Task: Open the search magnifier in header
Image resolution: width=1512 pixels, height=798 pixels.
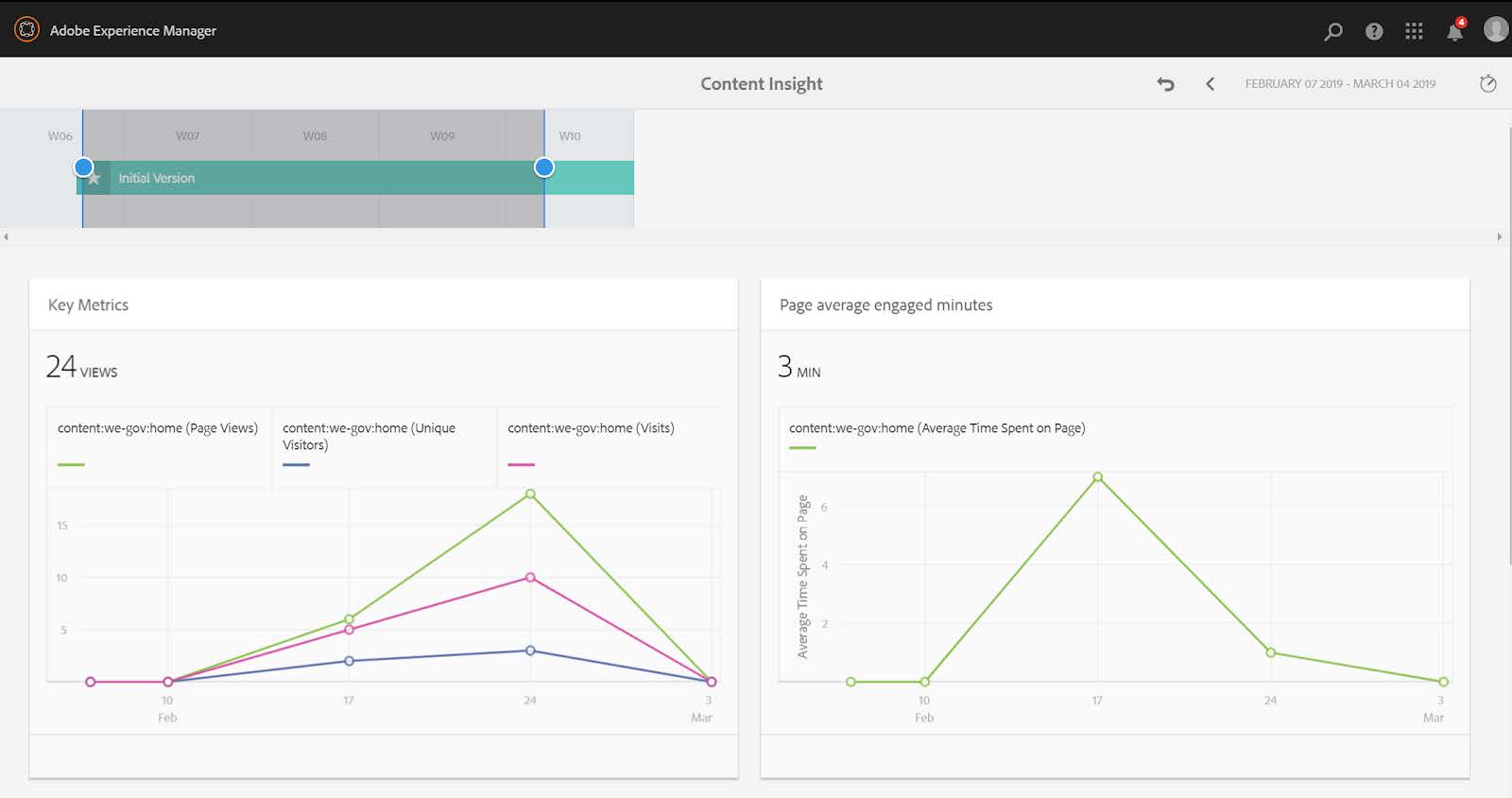Action: [1333, 31]
